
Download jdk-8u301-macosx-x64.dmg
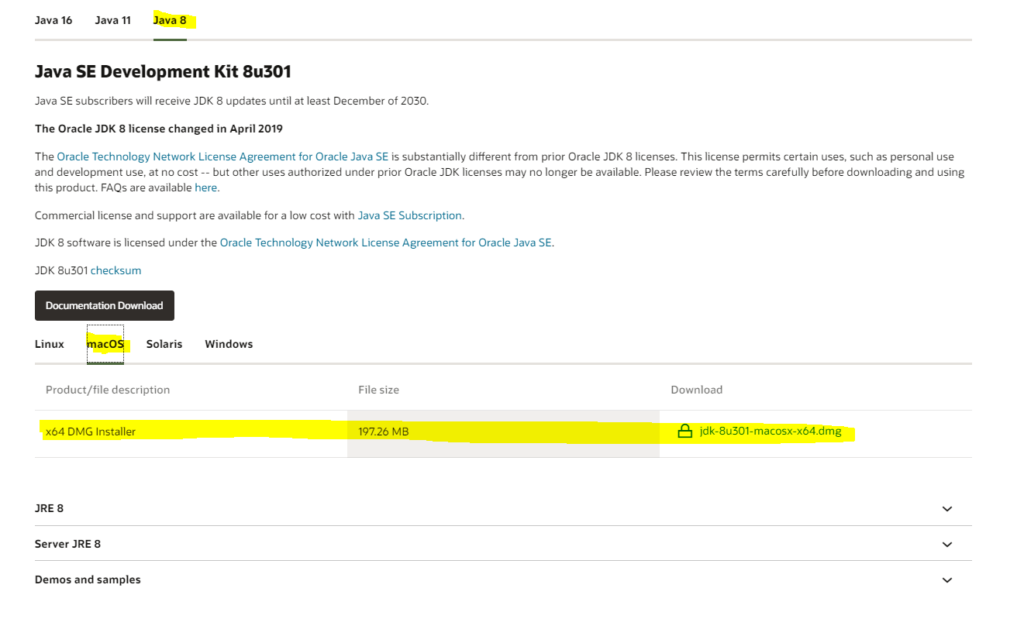pos(772,431)
